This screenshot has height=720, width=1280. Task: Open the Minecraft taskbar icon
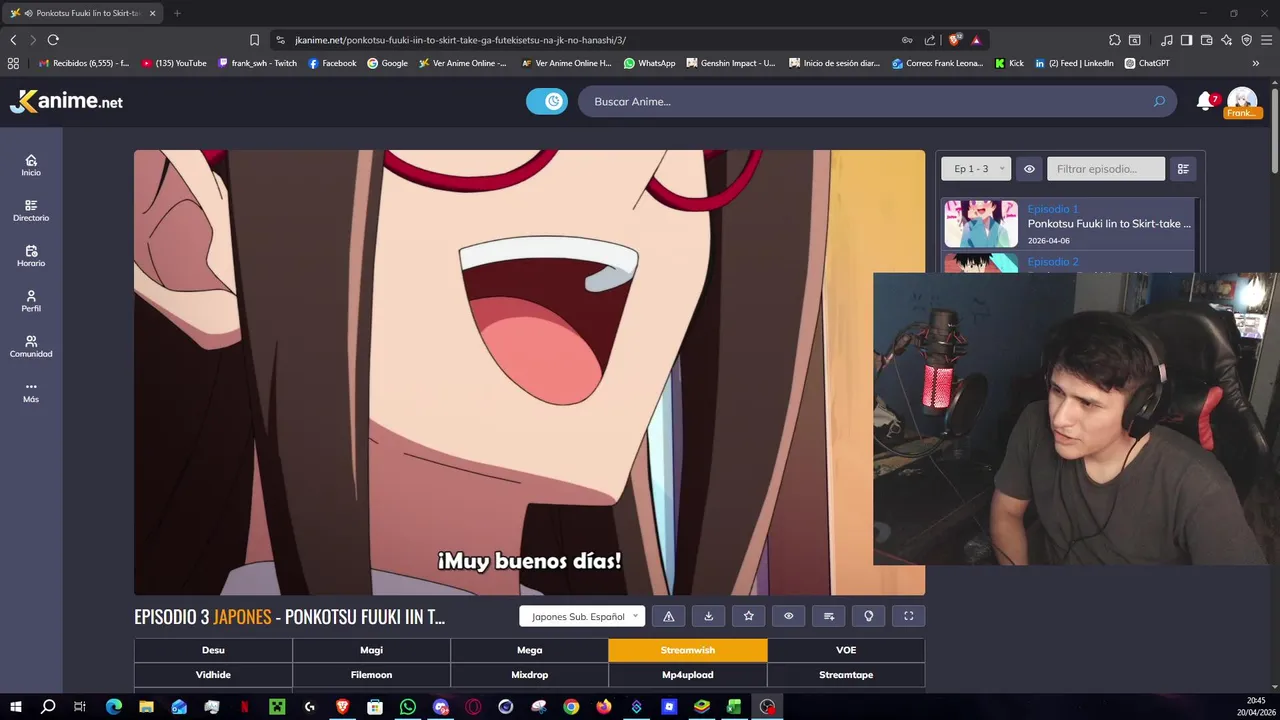(x=277, y=707)
